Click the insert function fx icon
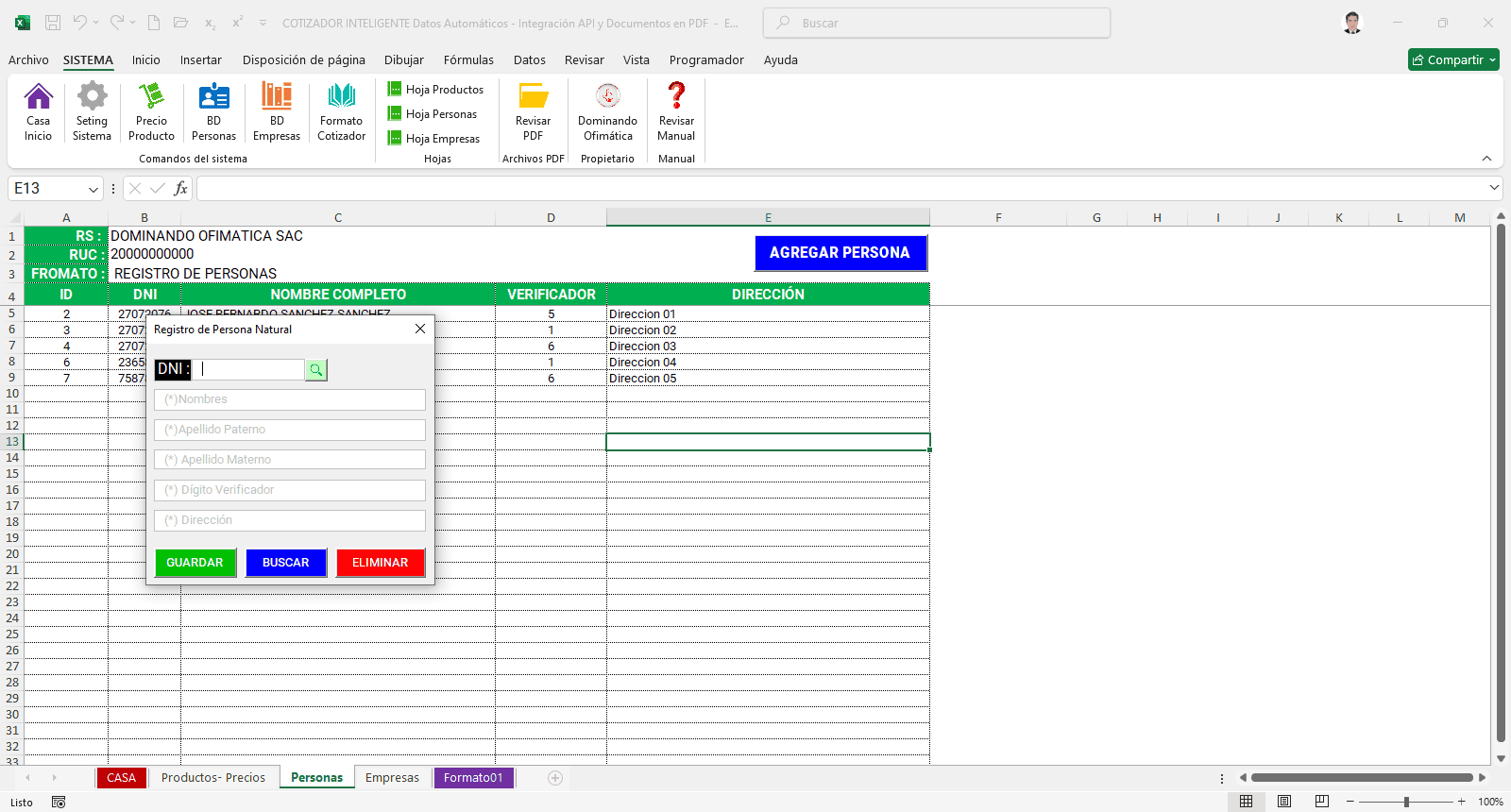 click(180, 189)
